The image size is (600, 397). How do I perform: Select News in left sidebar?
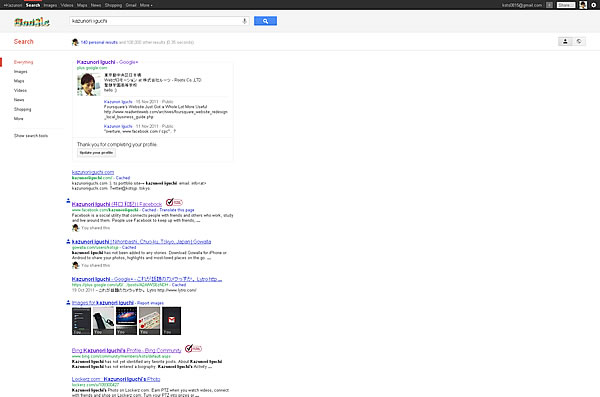point(19,100)
